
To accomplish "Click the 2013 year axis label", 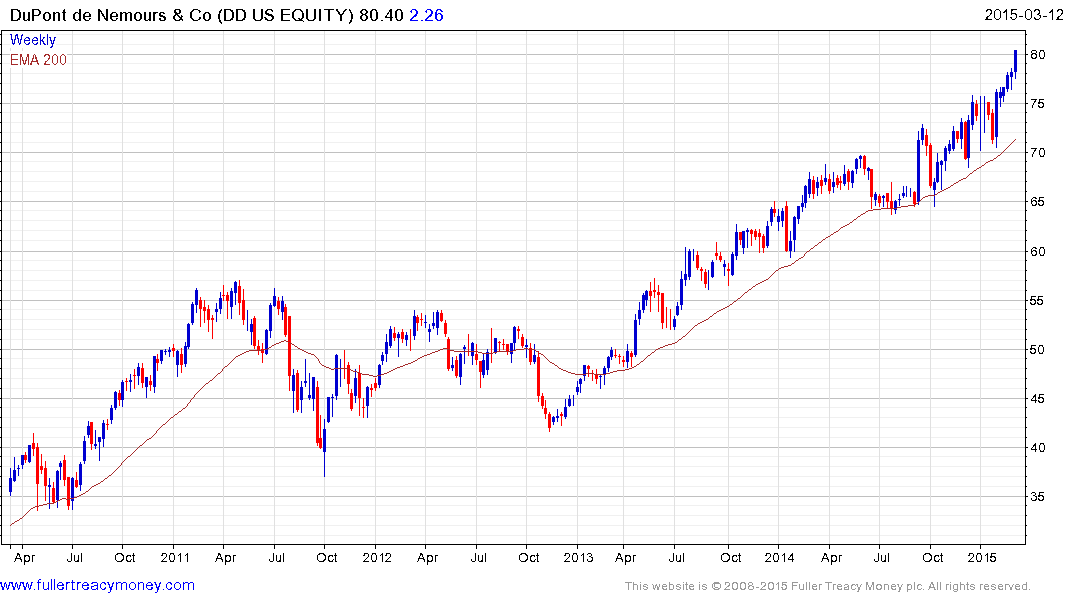I will (578, 557).
